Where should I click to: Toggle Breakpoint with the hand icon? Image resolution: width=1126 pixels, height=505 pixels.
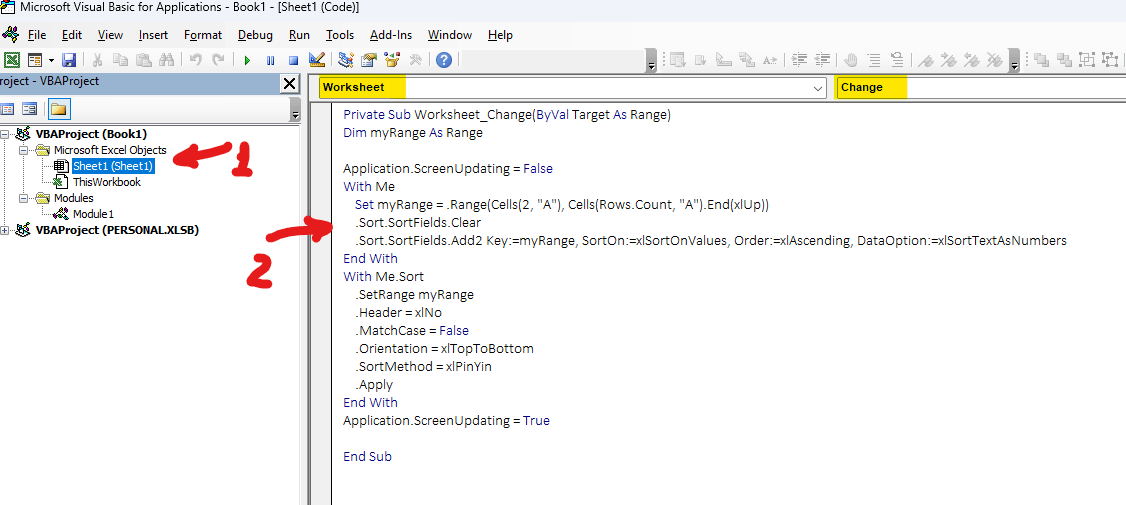(x=851, y=60)
